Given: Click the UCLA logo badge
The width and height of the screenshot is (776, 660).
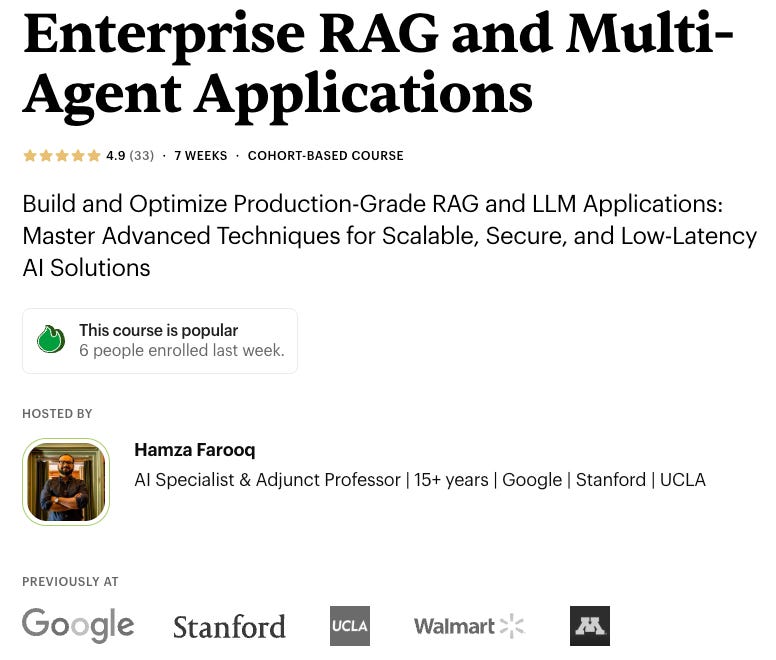Looking at the screenshot, I should [x=350, y=626].
